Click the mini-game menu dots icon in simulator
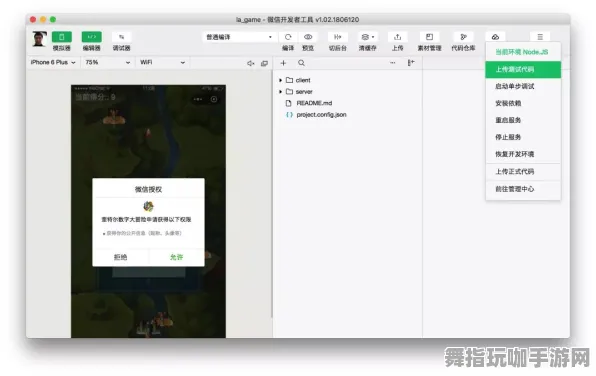Image resolution: width=596 pixels, height=376 pixels. click(x=198, y=99)
